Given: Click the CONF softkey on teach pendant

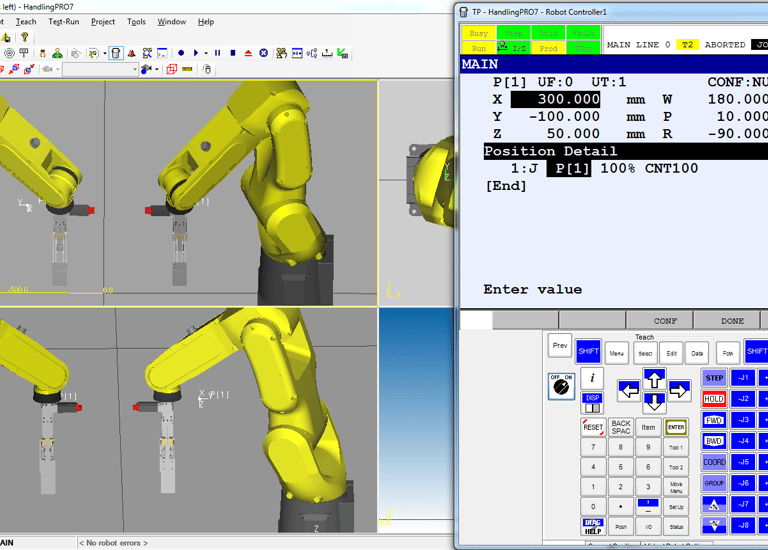Looking at the screenshot, I should click(660, 321).
